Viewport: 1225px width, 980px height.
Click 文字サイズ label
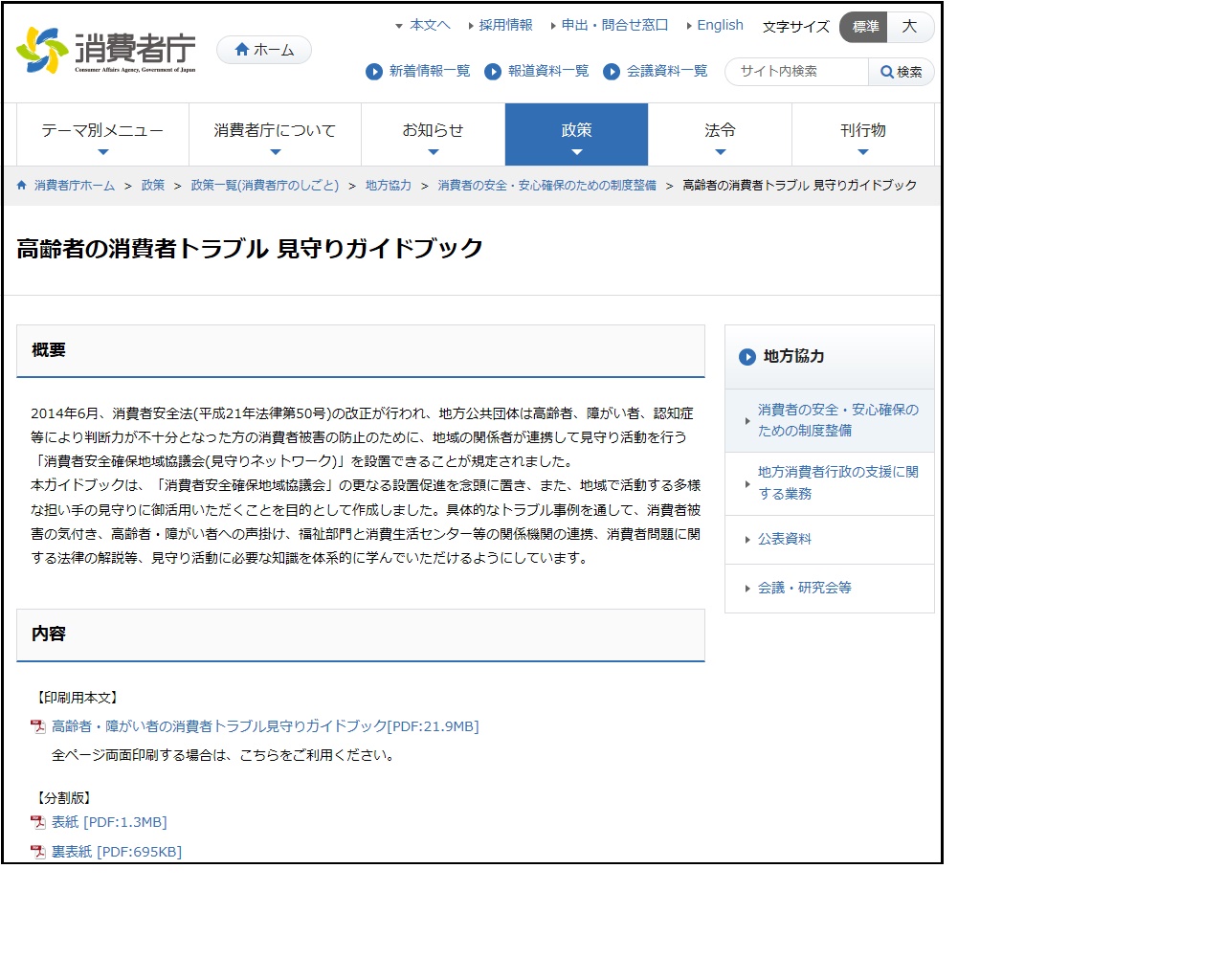click(796, 27)
